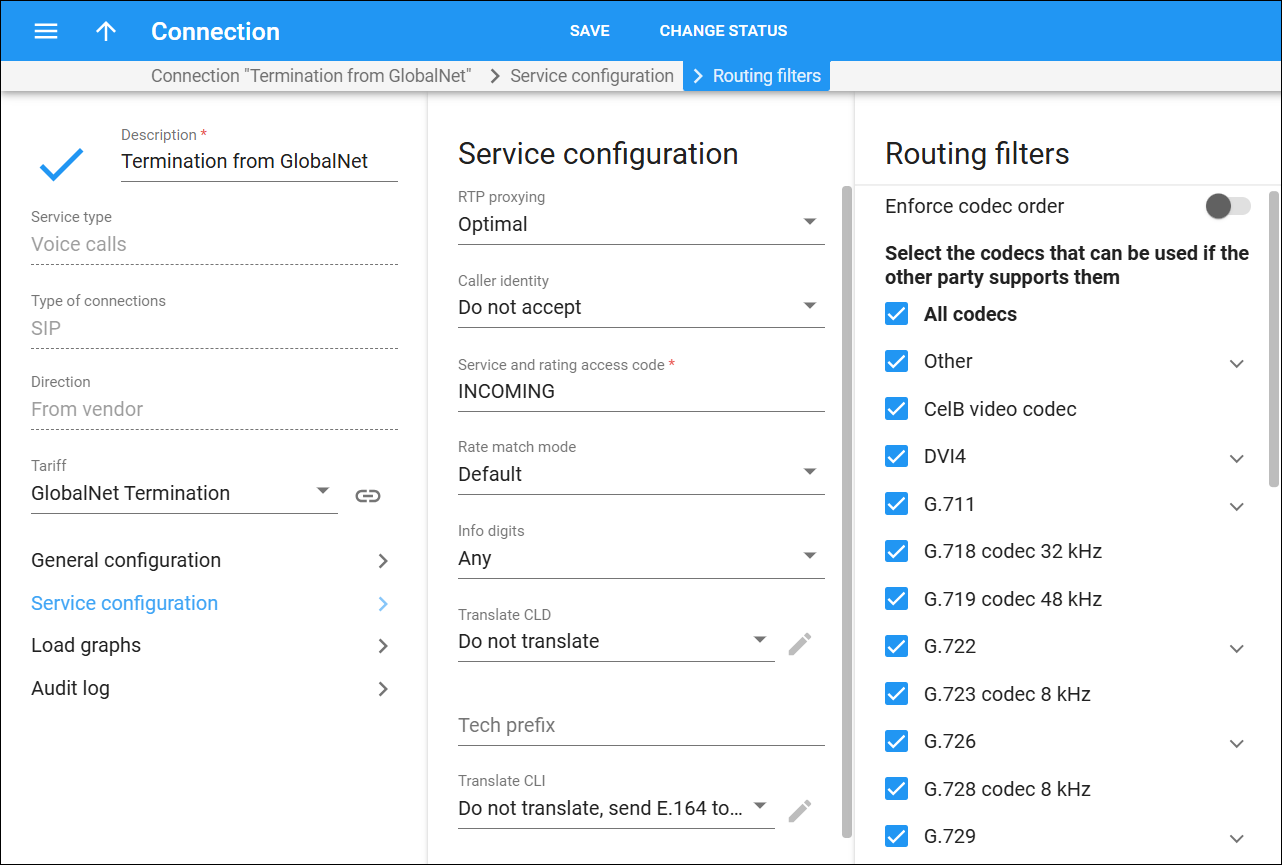Open Rate match mode dropdown

[x=641, y=474]
